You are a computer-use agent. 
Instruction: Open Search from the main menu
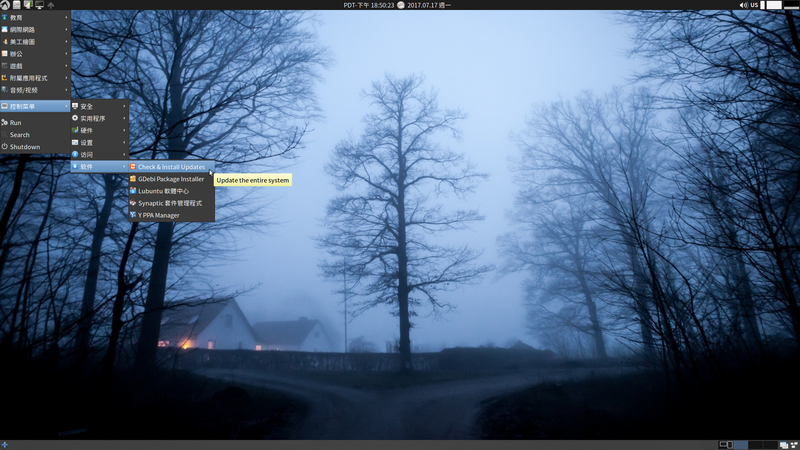coord(19,135)
